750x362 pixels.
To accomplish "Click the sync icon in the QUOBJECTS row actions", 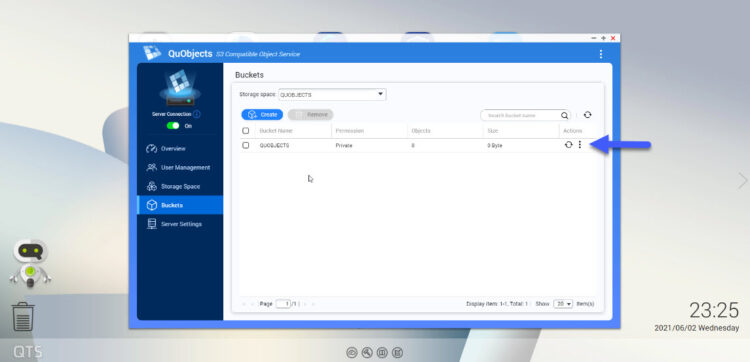I will click(x=568, y=144).
